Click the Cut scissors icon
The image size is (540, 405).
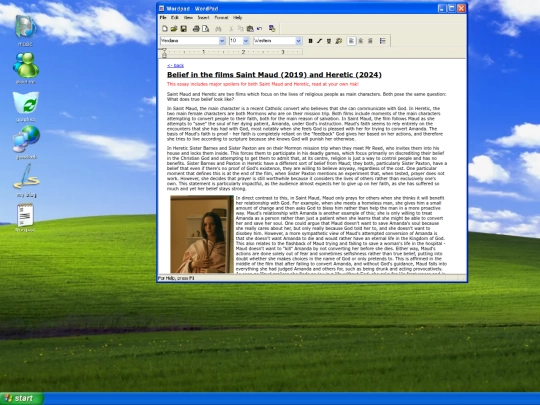231,29
